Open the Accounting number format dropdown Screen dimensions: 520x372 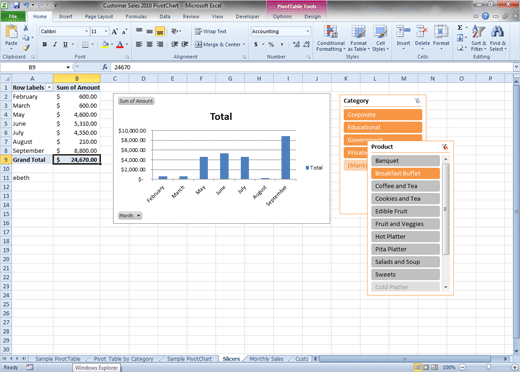tap(308, 31)
